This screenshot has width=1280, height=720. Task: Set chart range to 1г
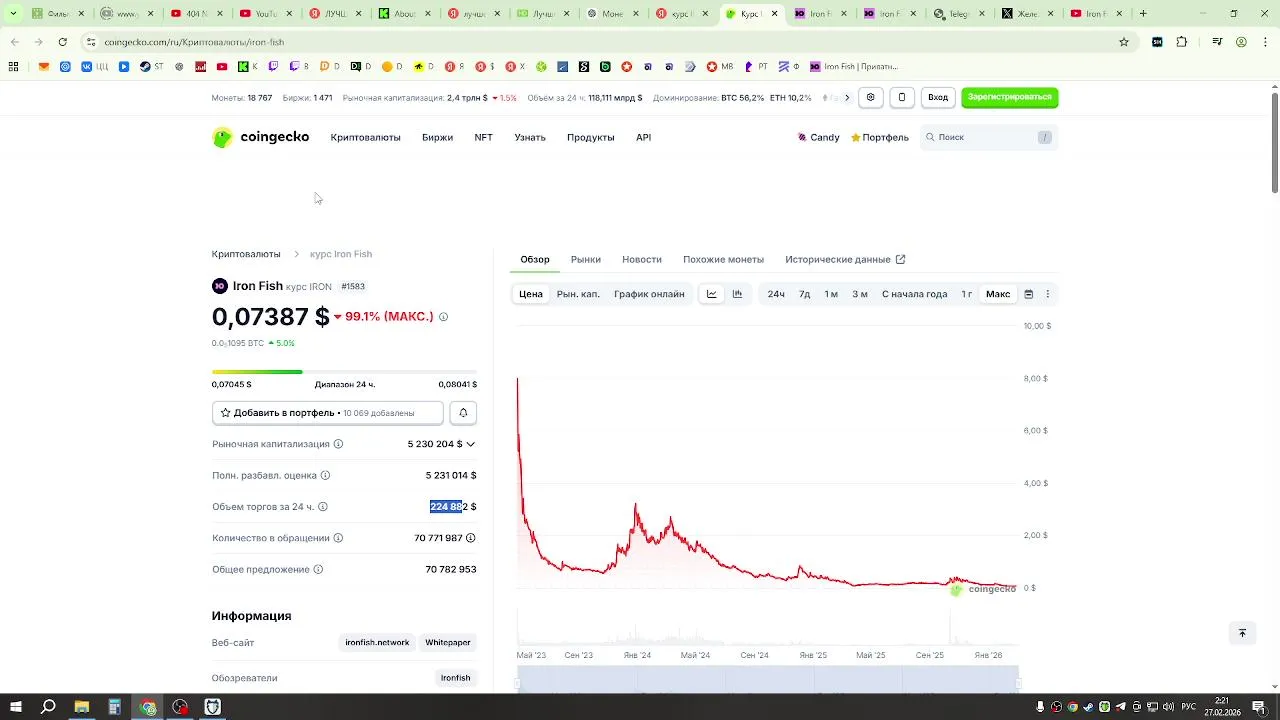click(967, 294)
